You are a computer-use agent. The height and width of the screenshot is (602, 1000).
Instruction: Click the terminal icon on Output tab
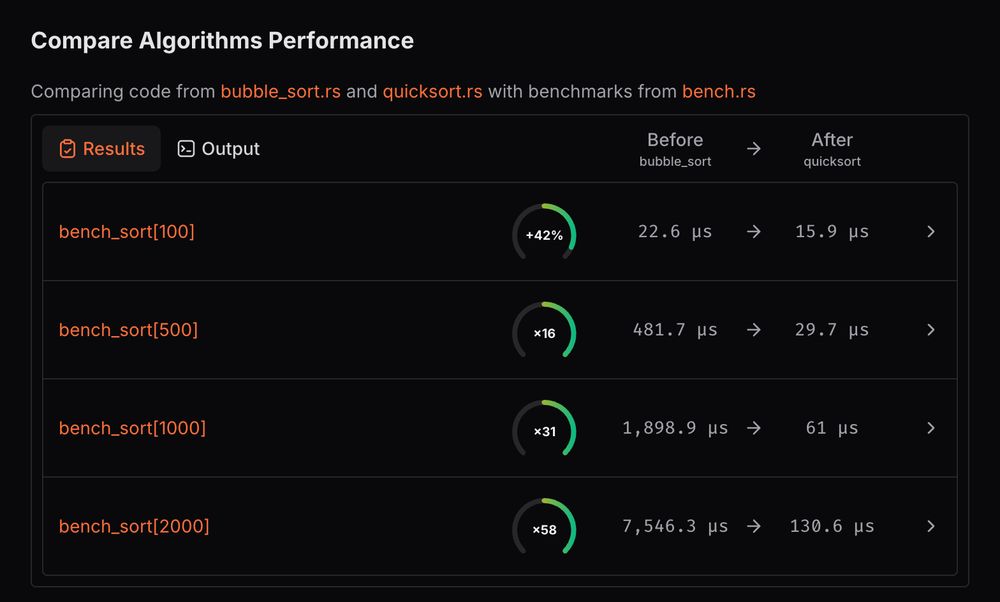[186, 149]
